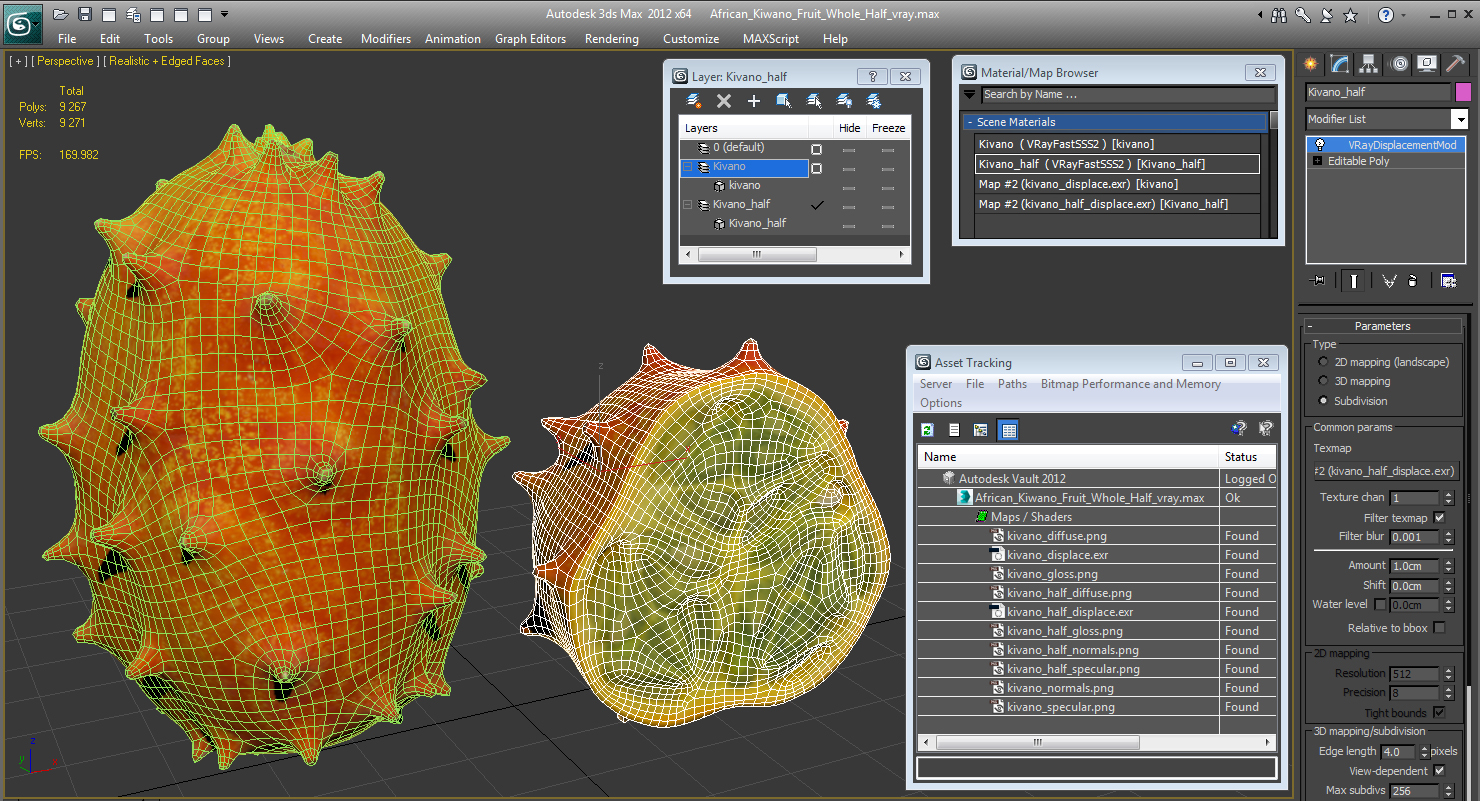1480x801 pixels.
Task: Select 3D mapping radio button
Action: [1324, 381]
